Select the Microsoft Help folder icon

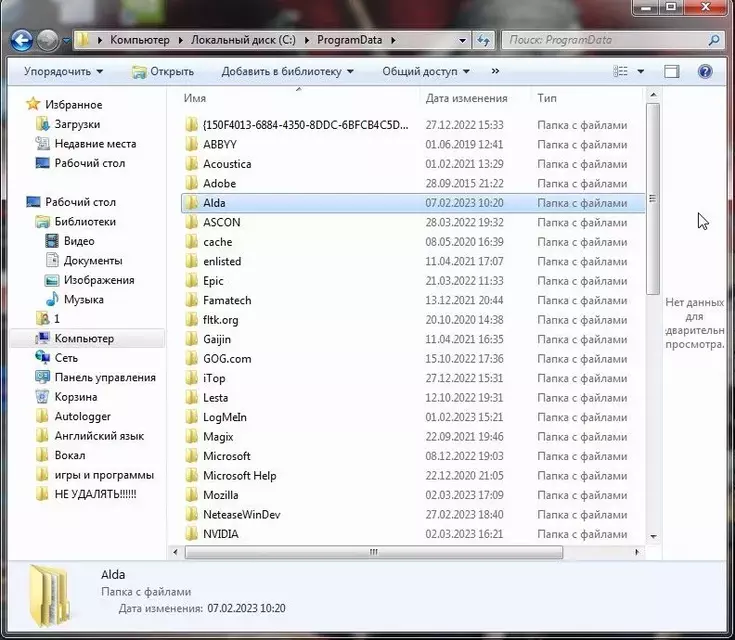coord(191,475)
